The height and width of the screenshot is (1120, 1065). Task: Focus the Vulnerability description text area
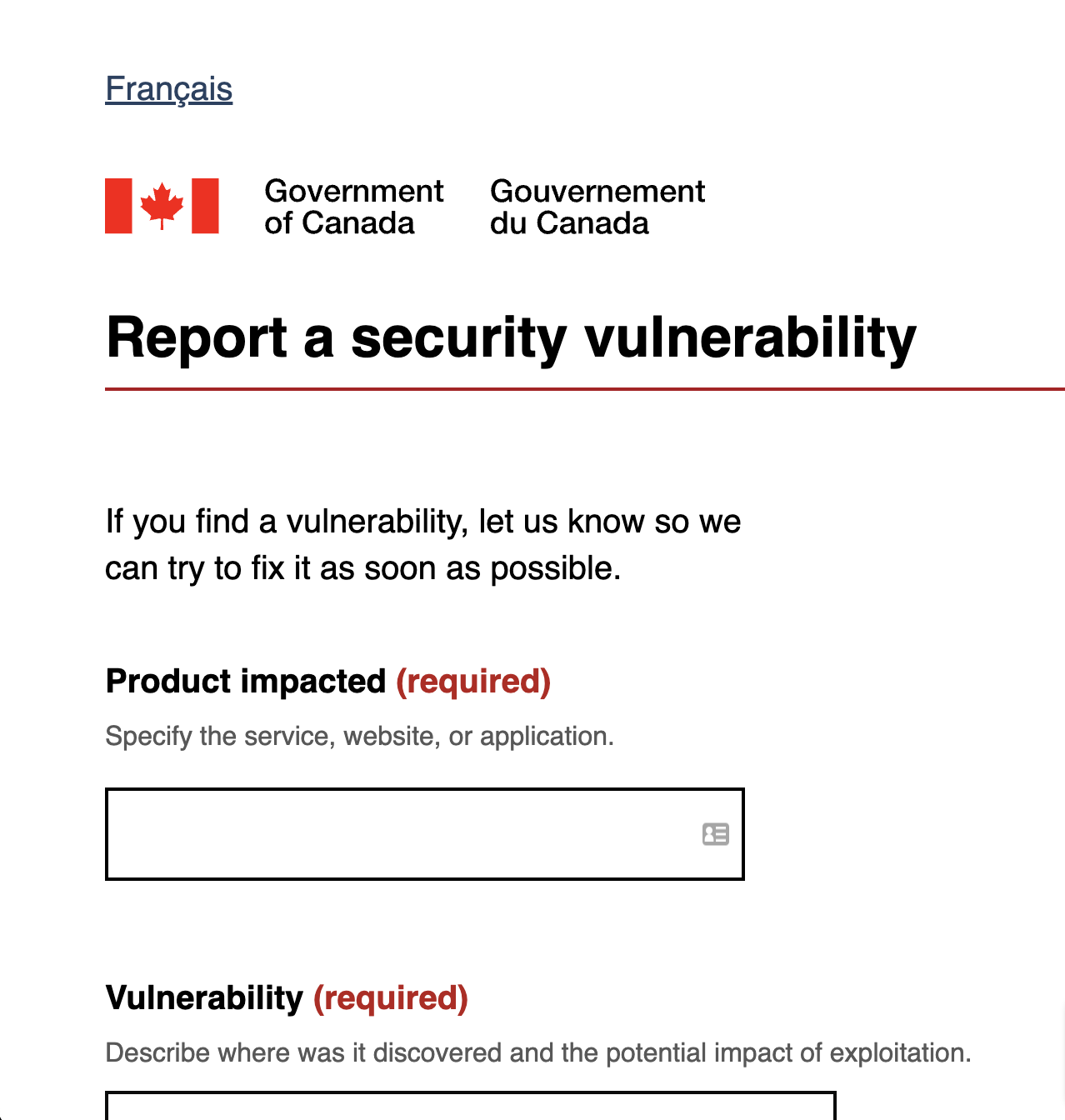[471, 1107]
